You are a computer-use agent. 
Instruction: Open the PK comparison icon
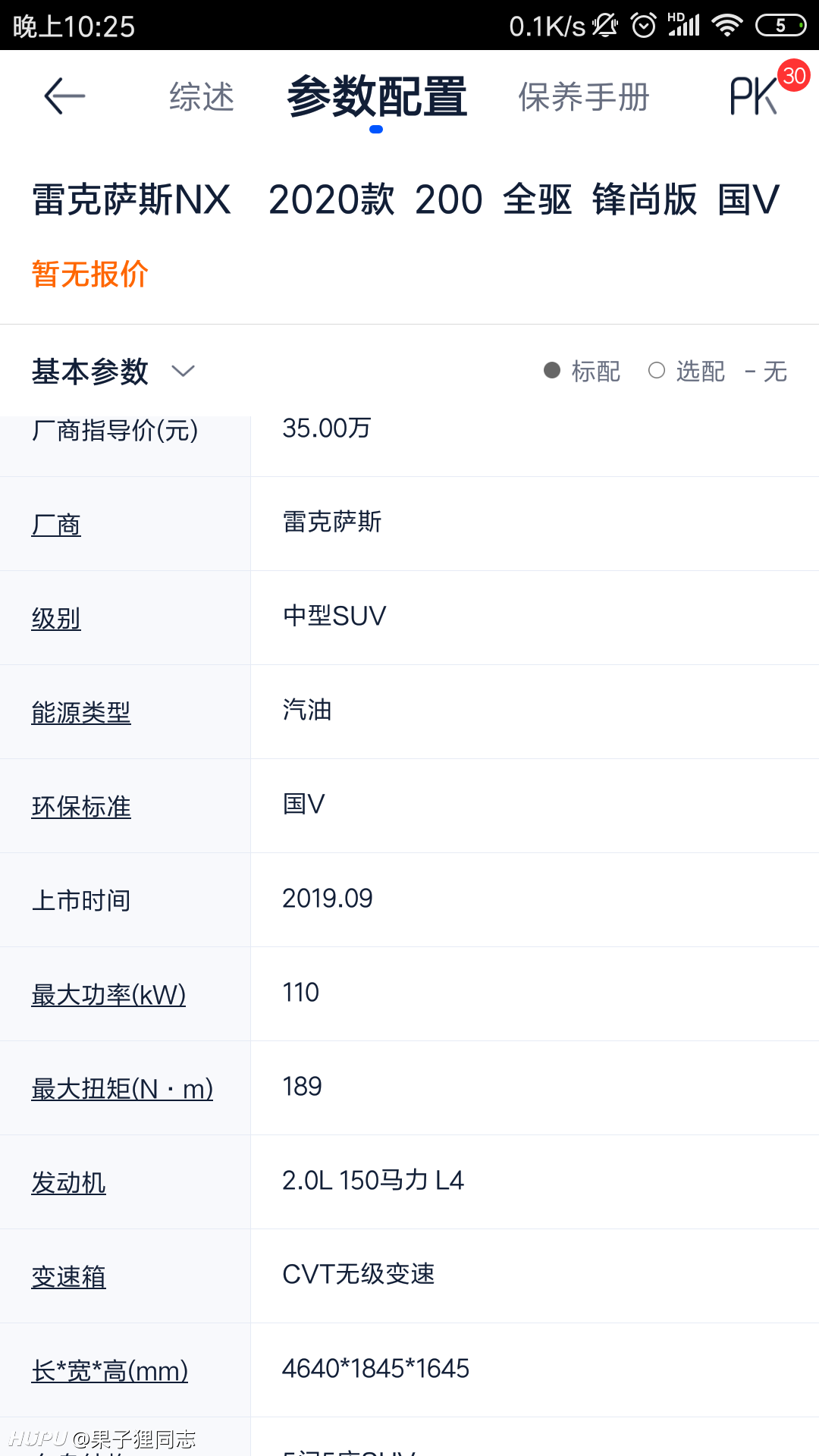tap(754, 96)
